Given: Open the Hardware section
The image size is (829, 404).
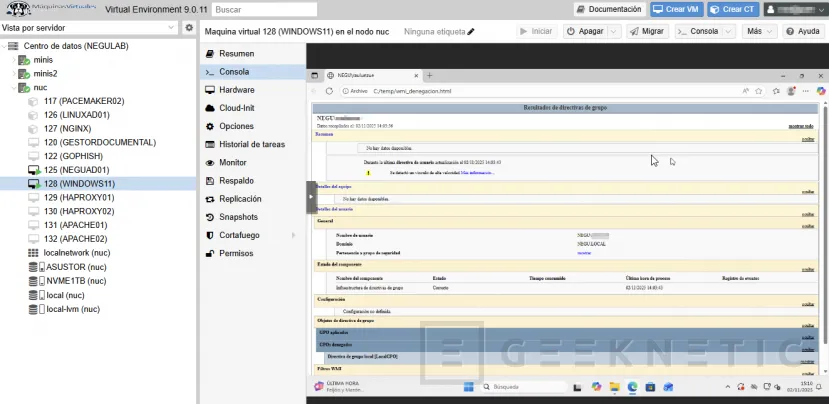Looking at the screenshot, I should pos(236,90).
